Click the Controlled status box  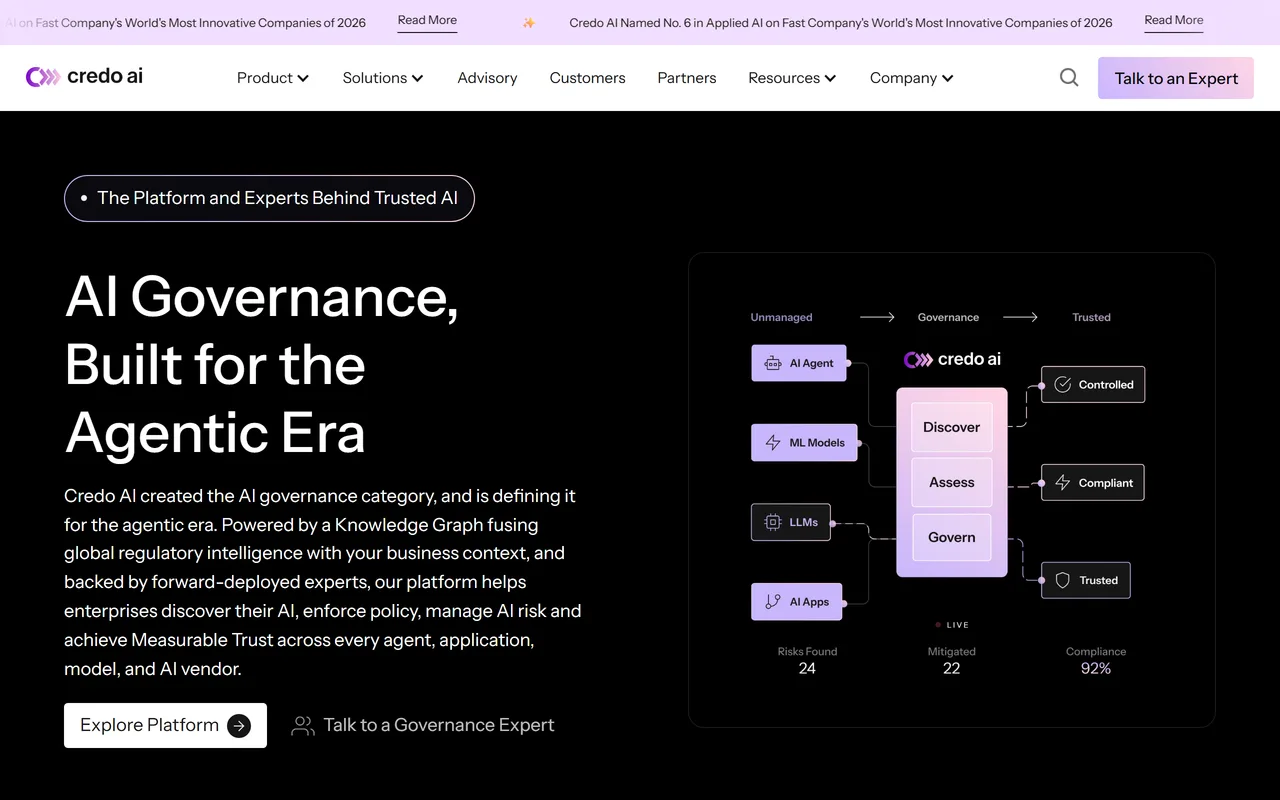tap(1093, 385)
